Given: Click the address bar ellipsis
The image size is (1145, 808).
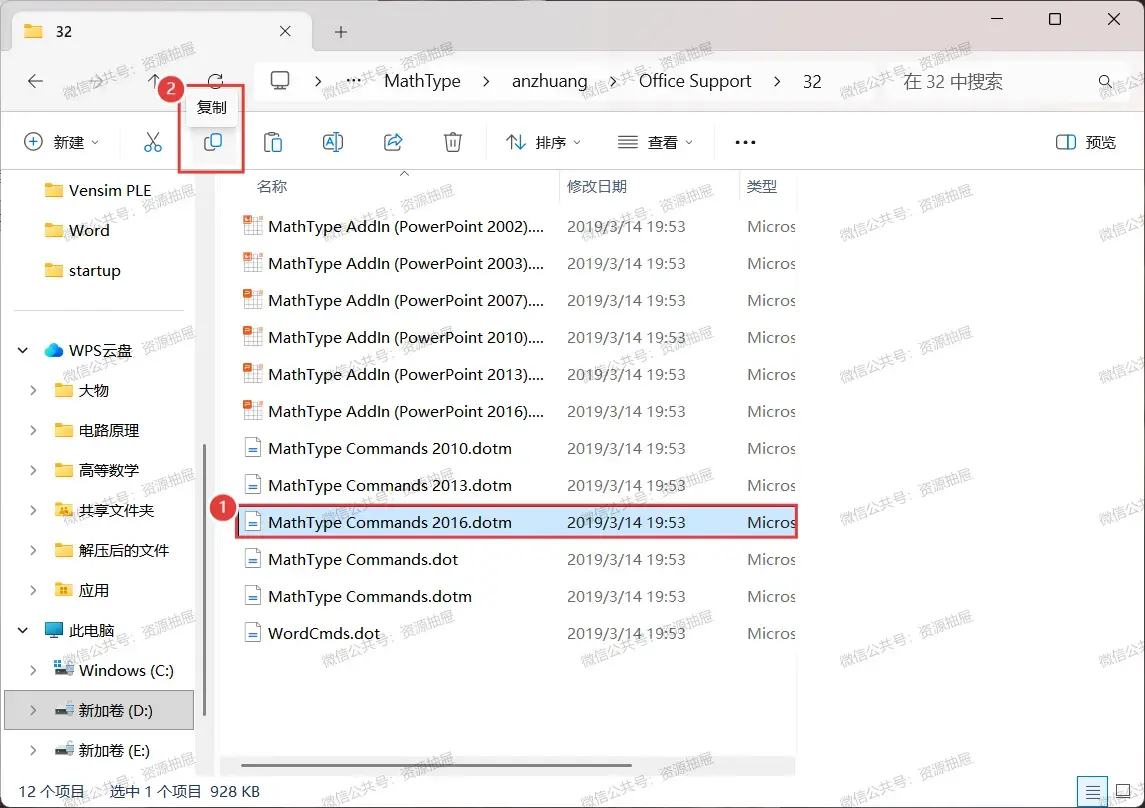Looking at the screenshot, I should (353, 81).
